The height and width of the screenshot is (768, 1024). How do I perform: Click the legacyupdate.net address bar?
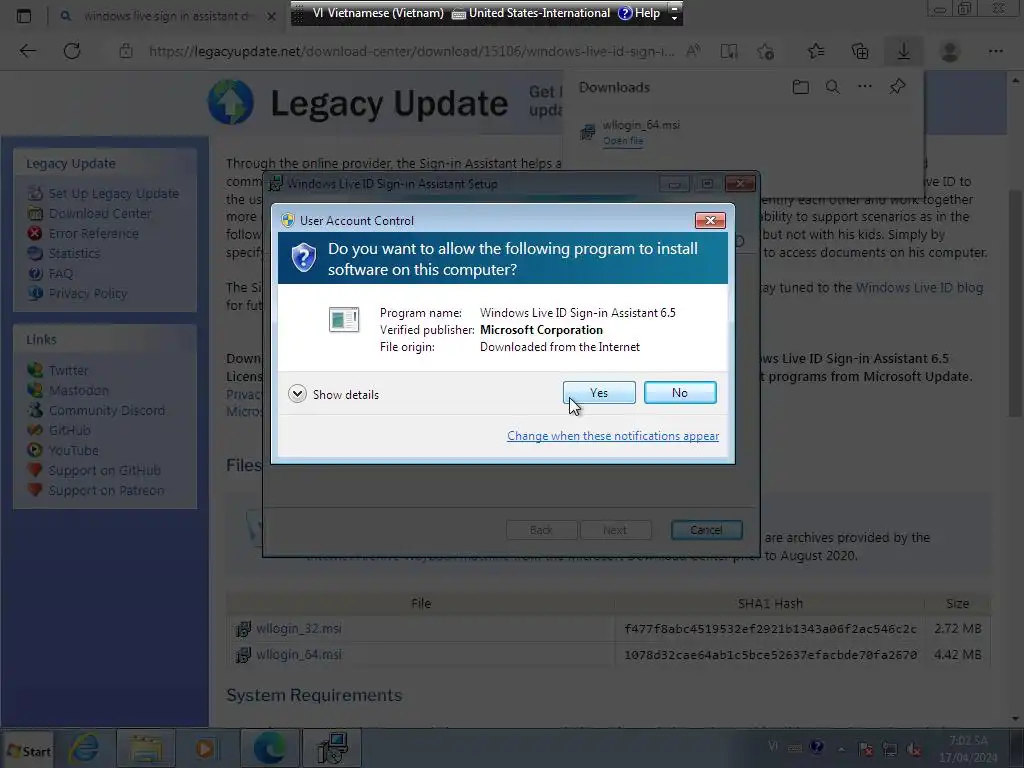pos(411,51)
